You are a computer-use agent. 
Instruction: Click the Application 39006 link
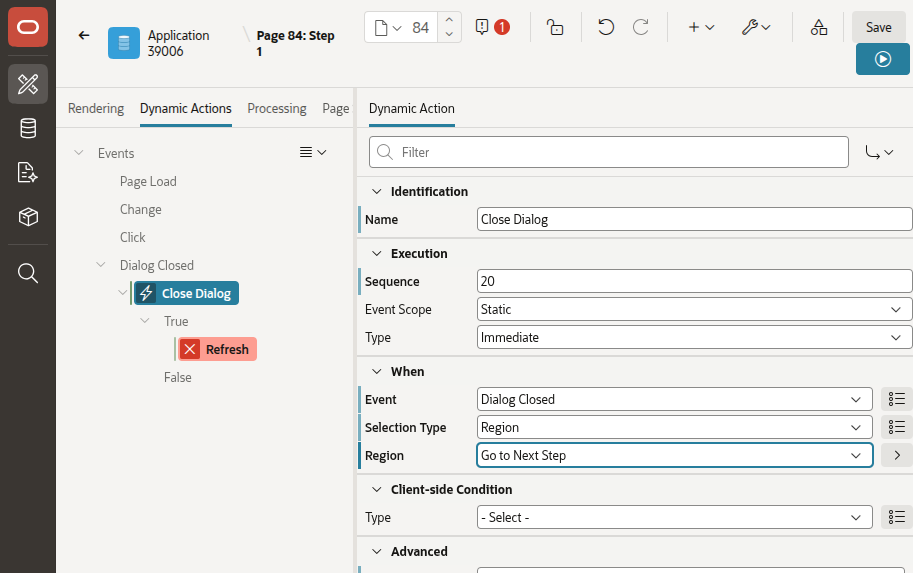[178, 43]
